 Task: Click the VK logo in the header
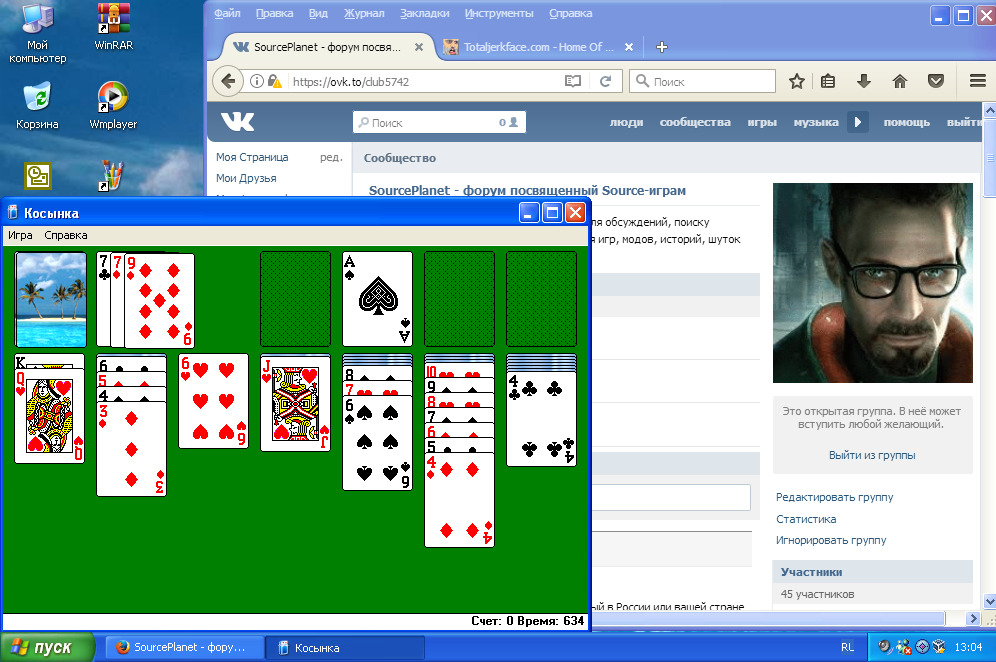pos(238,122)
